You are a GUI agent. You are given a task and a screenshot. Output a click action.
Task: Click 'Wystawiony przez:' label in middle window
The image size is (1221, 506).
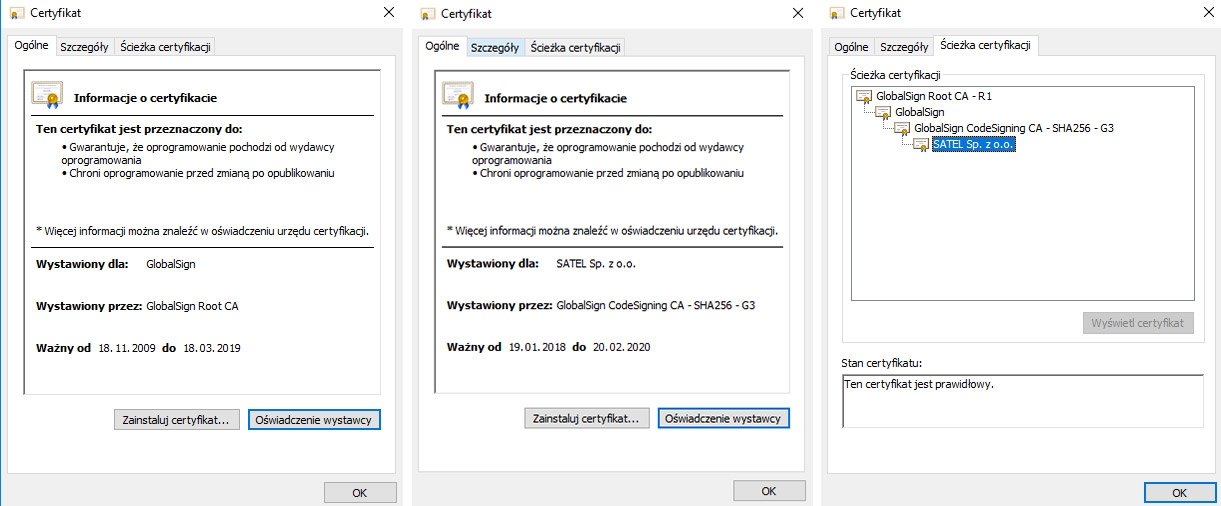click(499, 305)
